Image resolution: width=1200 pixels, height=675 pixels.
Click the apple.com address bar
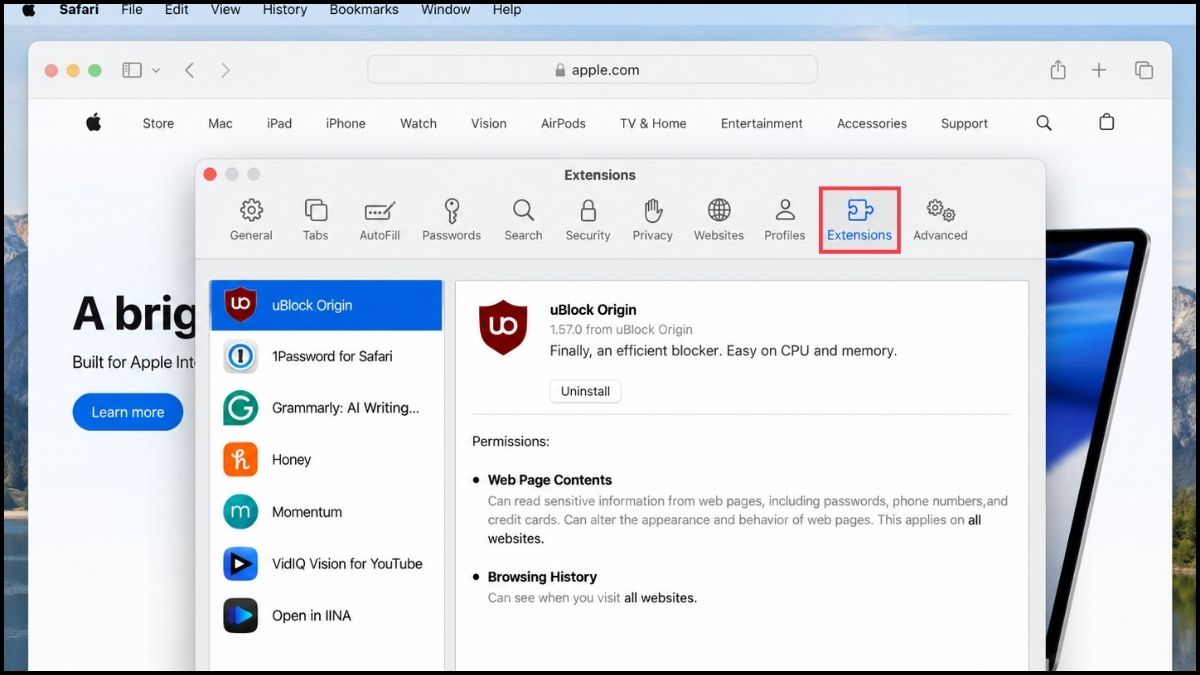click(592, 70)
